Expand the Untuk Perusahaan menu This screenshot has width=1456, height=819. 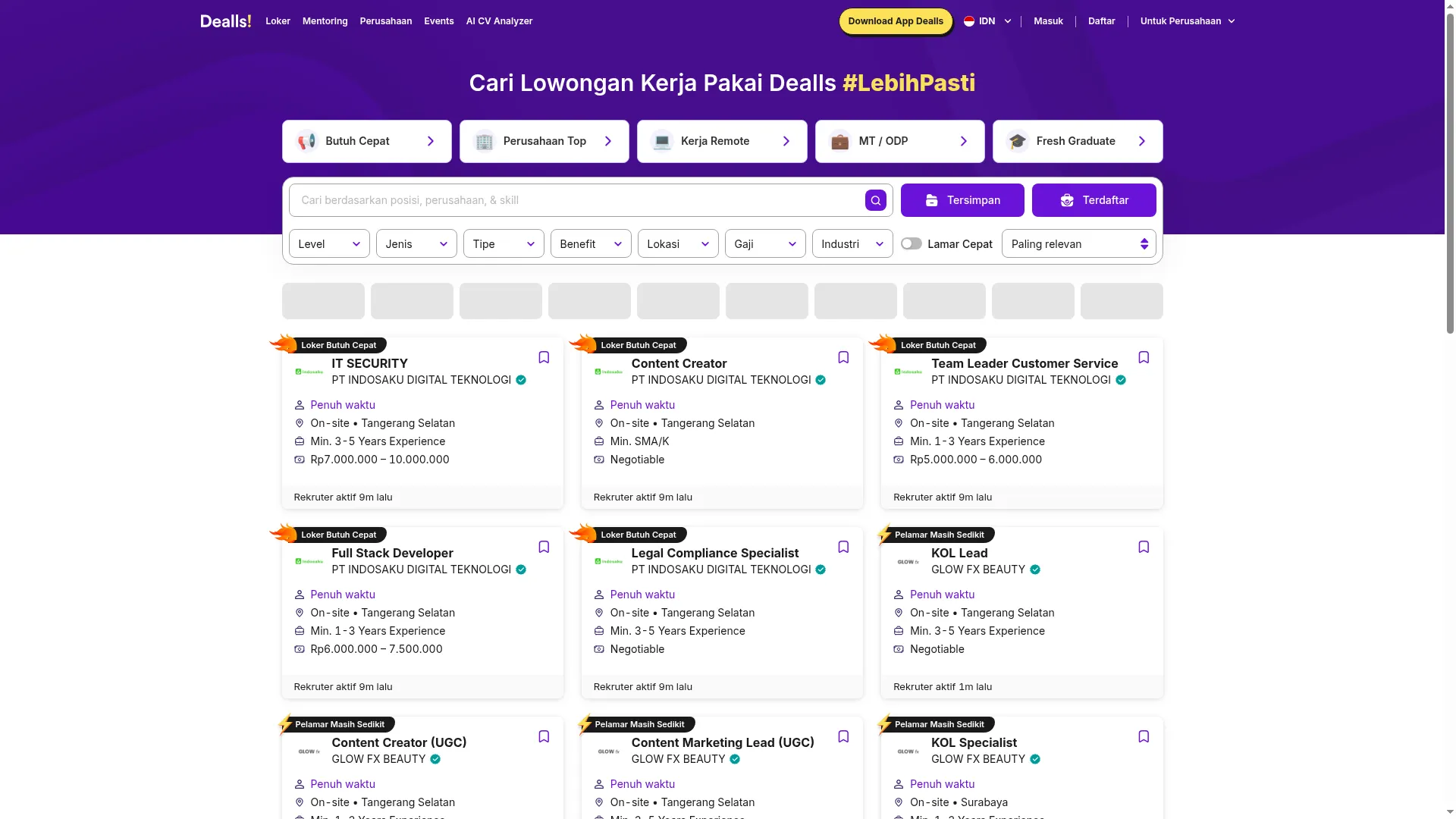coord(1188,21)
